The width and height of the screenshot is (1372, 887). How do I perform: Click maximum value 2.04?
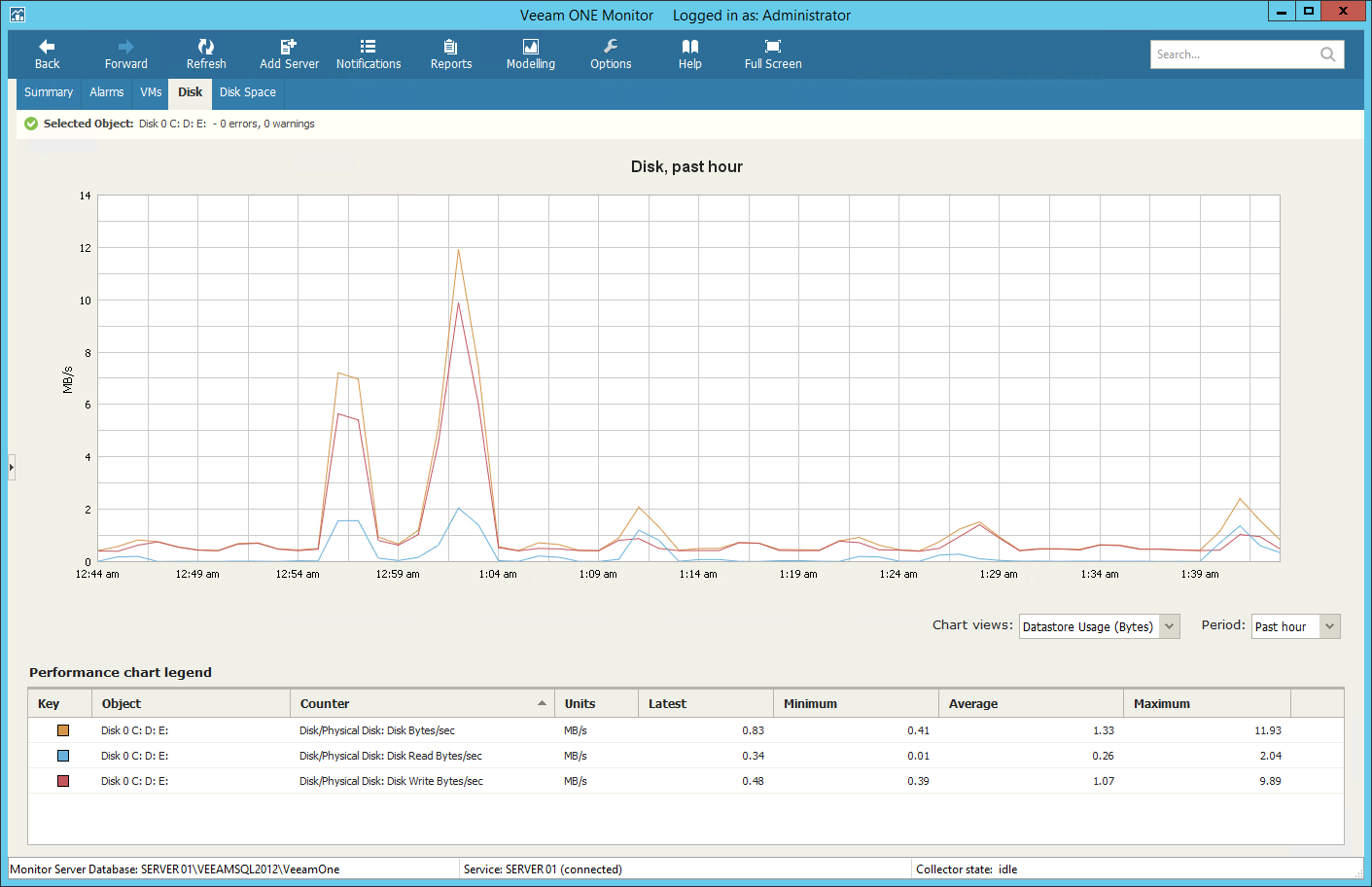1271,756
